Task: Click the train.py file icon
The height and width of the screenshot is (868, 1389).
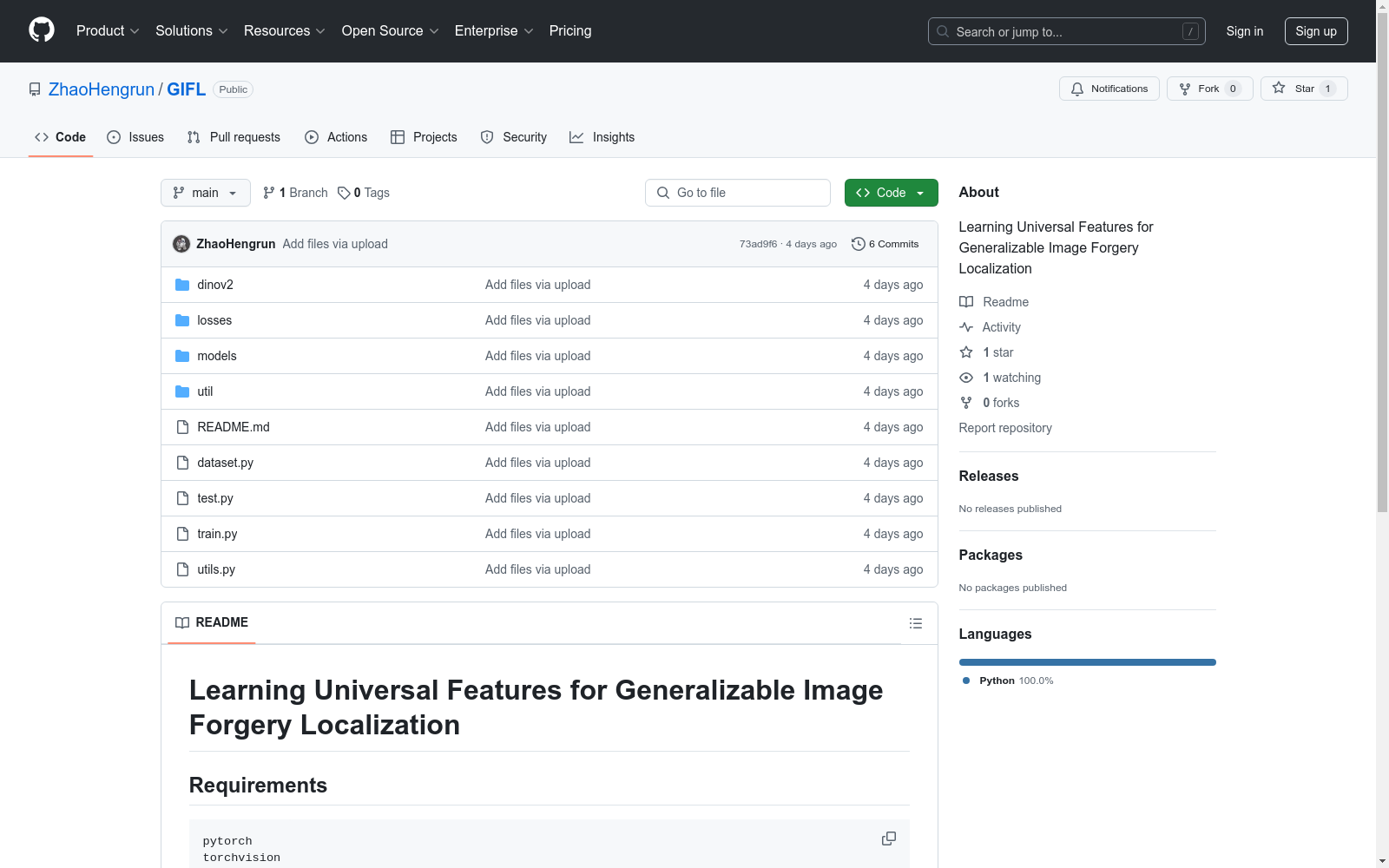Action: coord(182,534)
